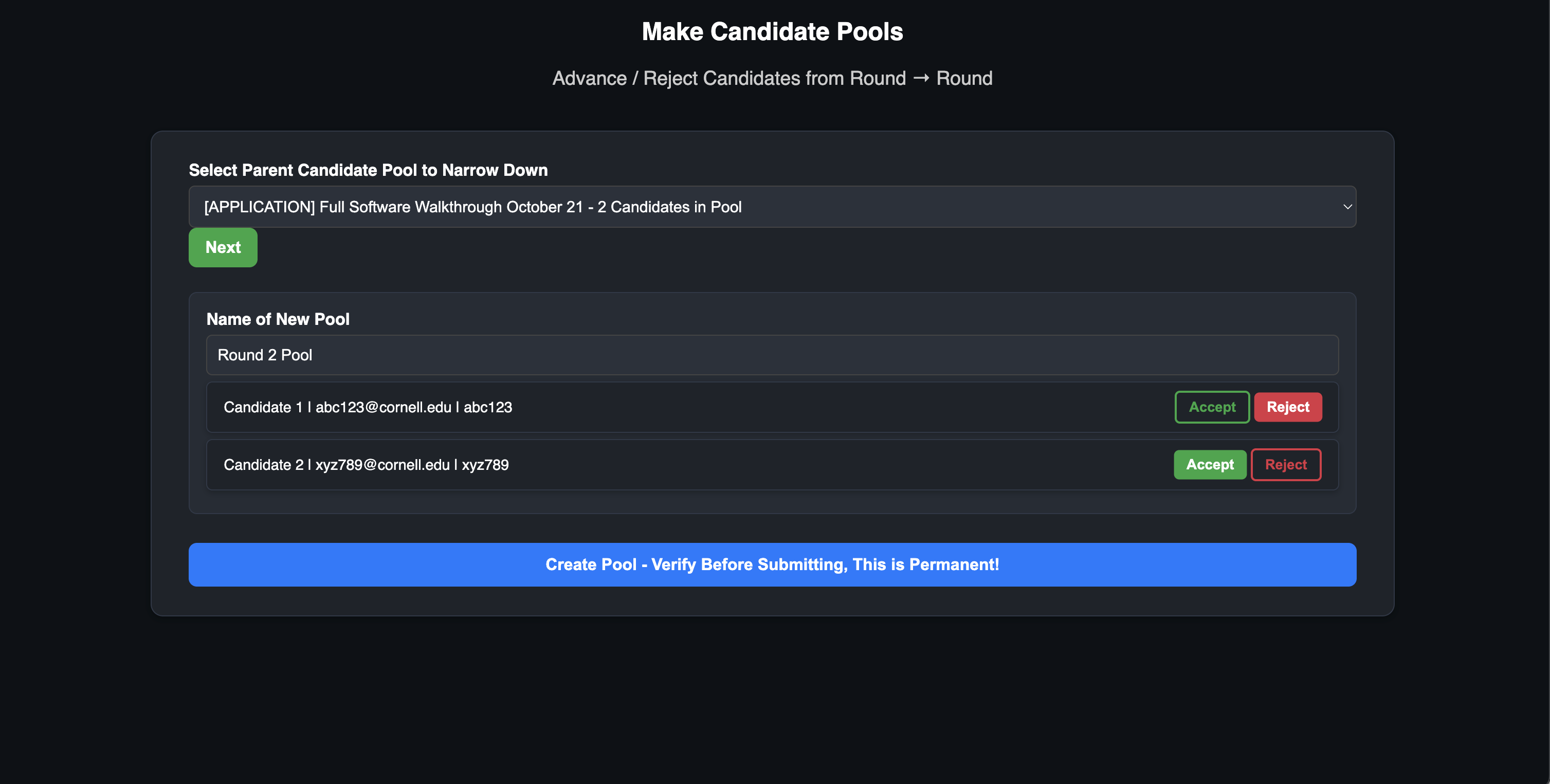Accept Candidate 1 abc123
This screenshot has width=1550, height=784.
1211,407
